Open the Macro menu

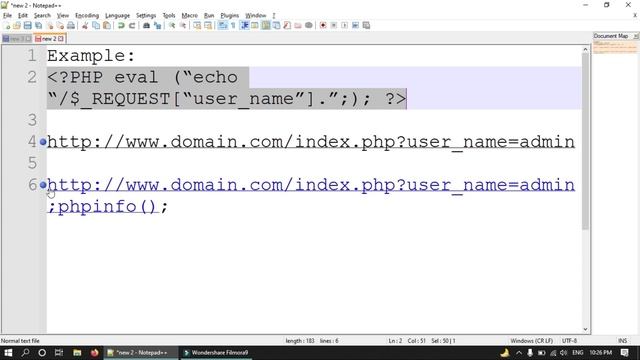pos(189,16)
